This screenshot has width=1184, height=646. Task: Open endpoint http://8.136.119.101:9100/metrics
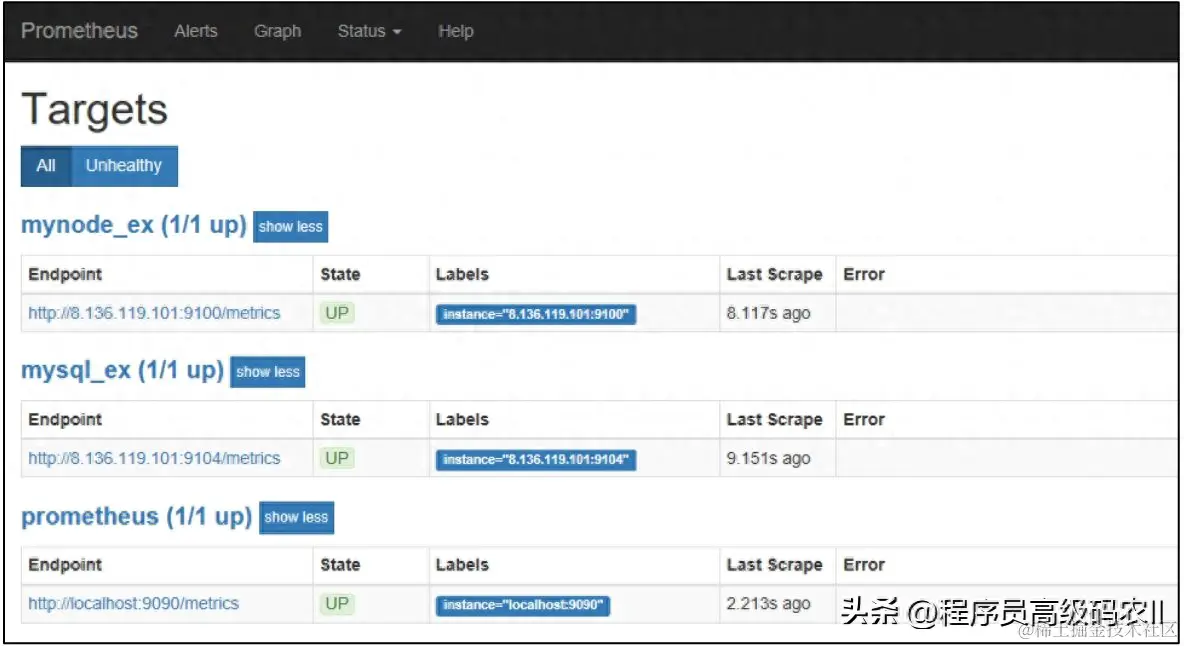point(154,313)
